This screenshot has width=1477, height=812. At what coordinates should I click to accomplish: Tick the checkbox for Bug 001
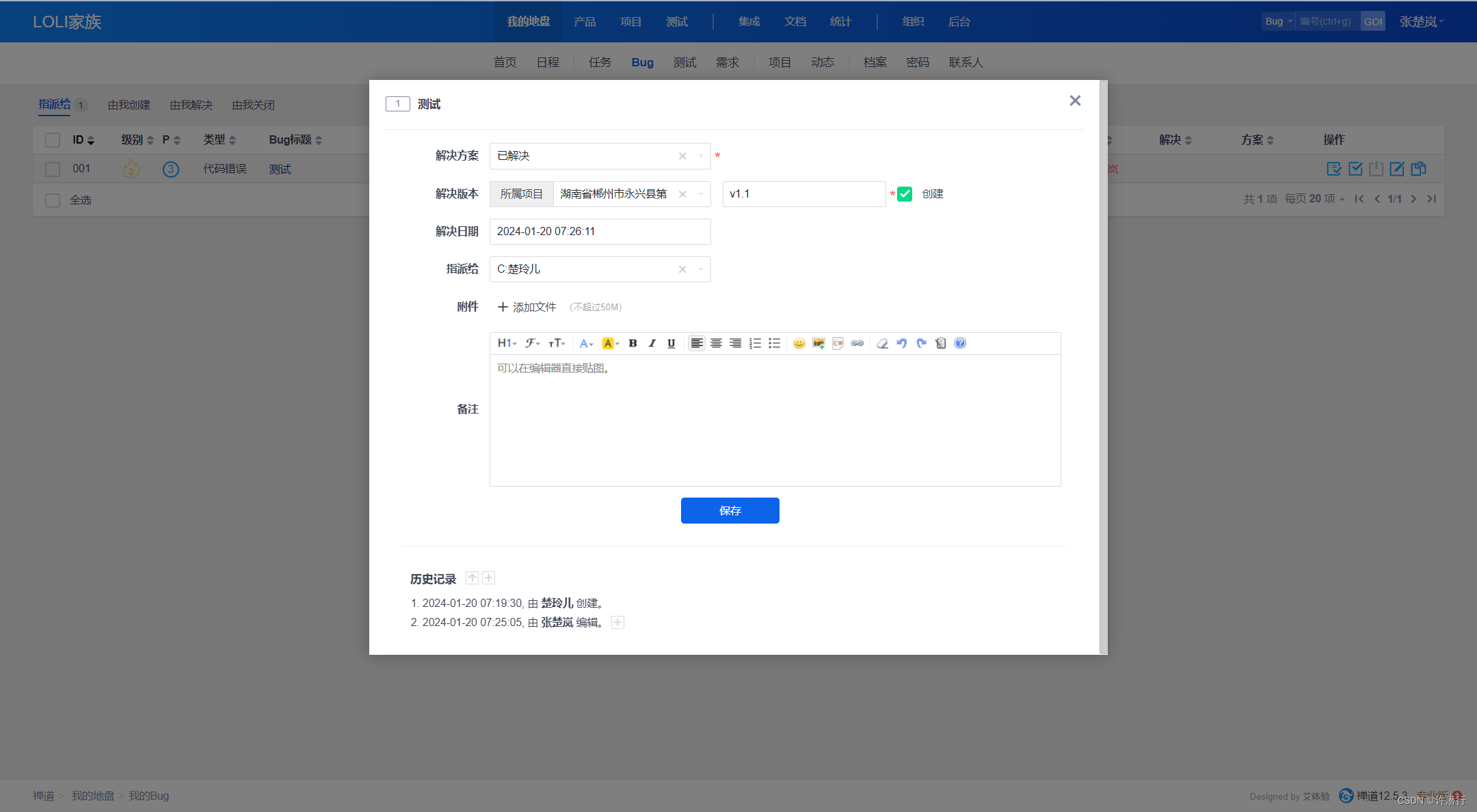(x=53, y=169)
